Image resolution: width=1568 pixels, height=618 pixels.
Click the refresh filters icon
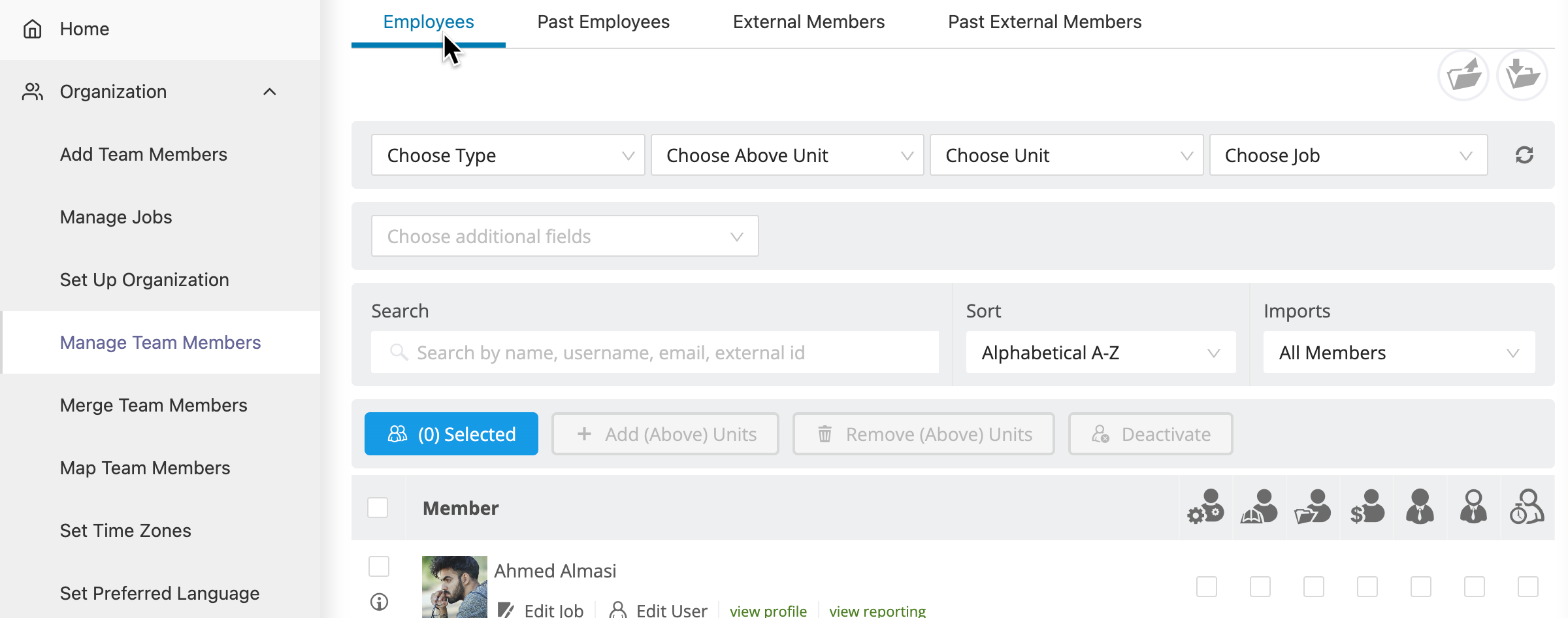(x=1524, y=155)
